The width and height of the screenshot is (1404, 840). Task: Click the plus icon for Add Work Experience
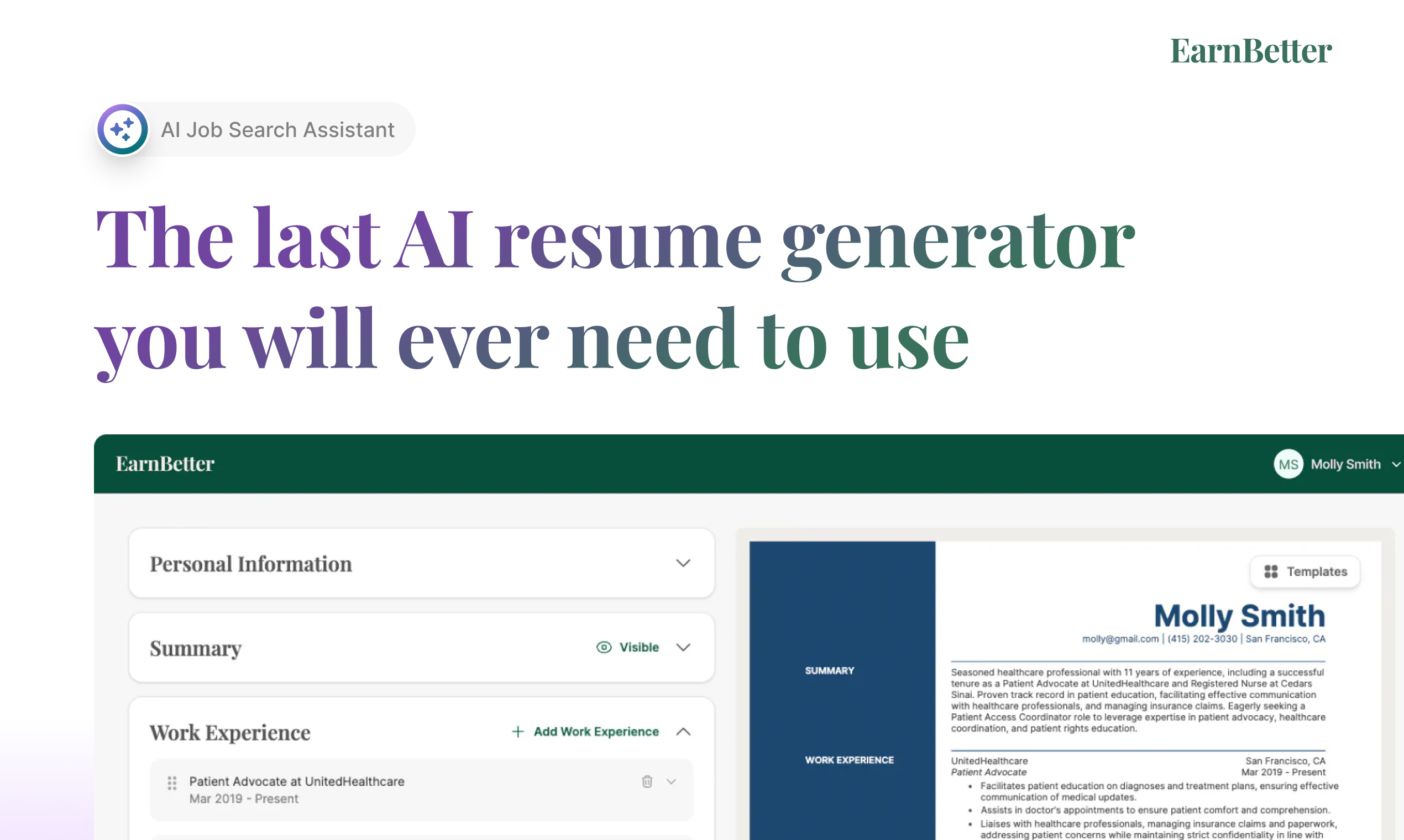click(517, 732)
